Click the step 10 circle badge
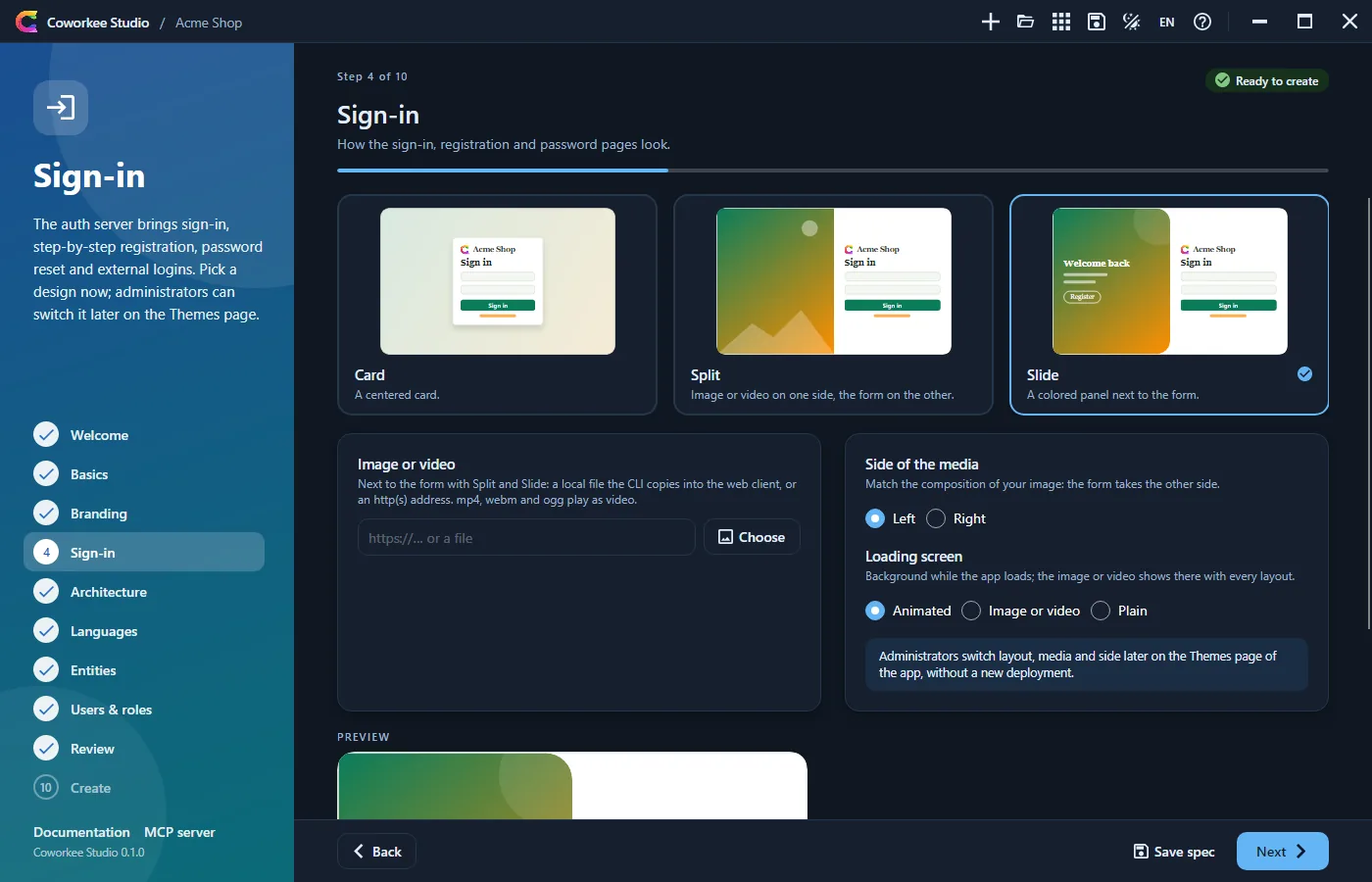The width and height of the screenshot is (1372, 882). 46,787
